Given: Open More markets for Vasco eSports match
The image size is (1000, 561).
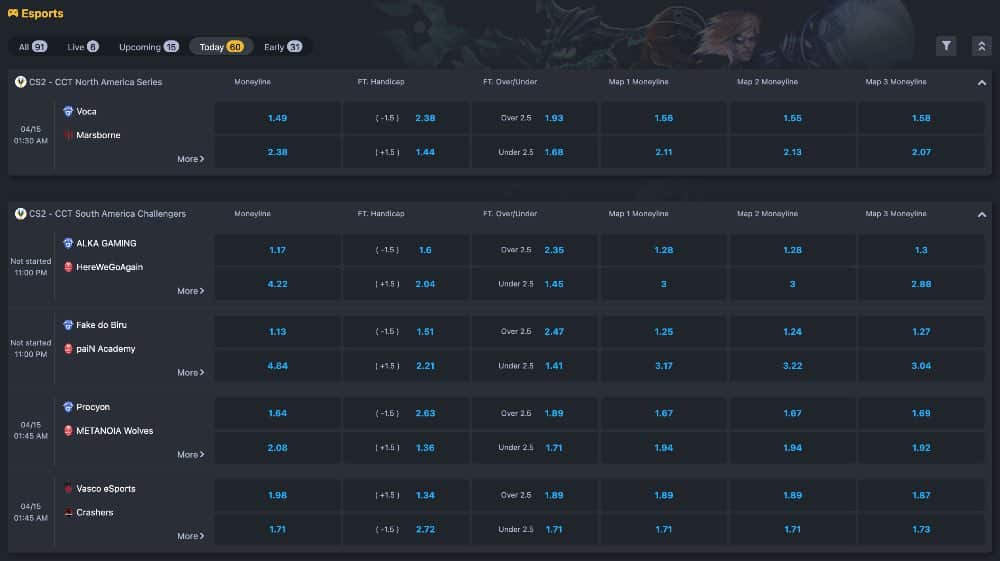Looking at the screenshot, I should (191, 536).
